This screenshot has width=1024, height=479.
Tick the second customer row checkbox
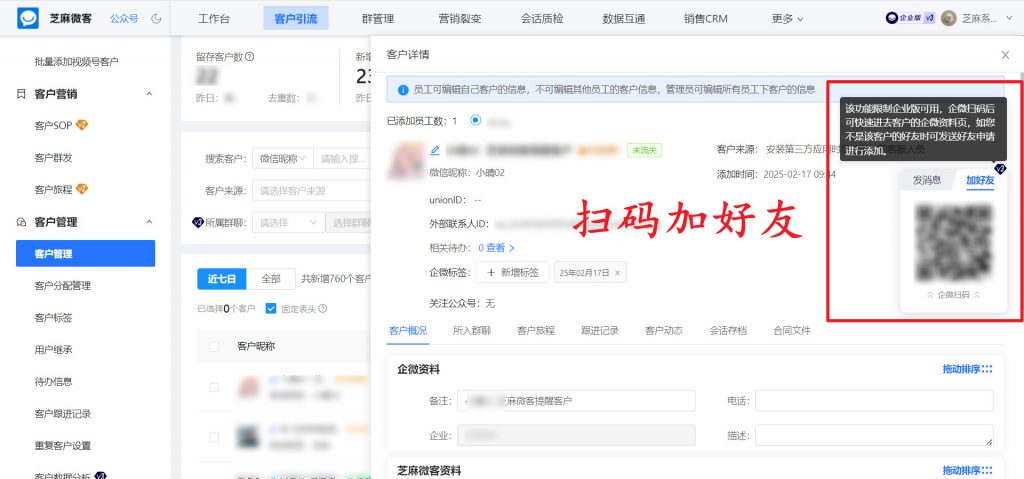click(214, 437)
